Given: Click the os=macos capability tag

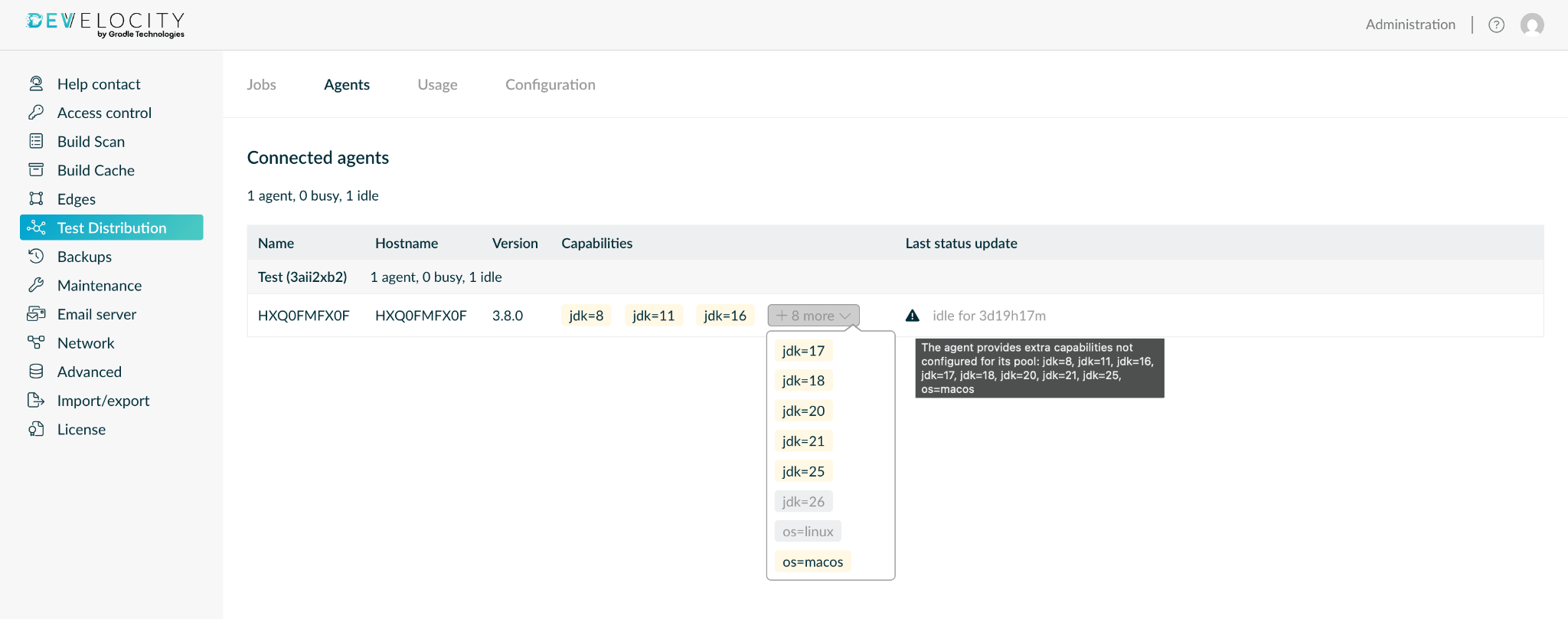Looking at the screenshot, I should pos(813,562).
